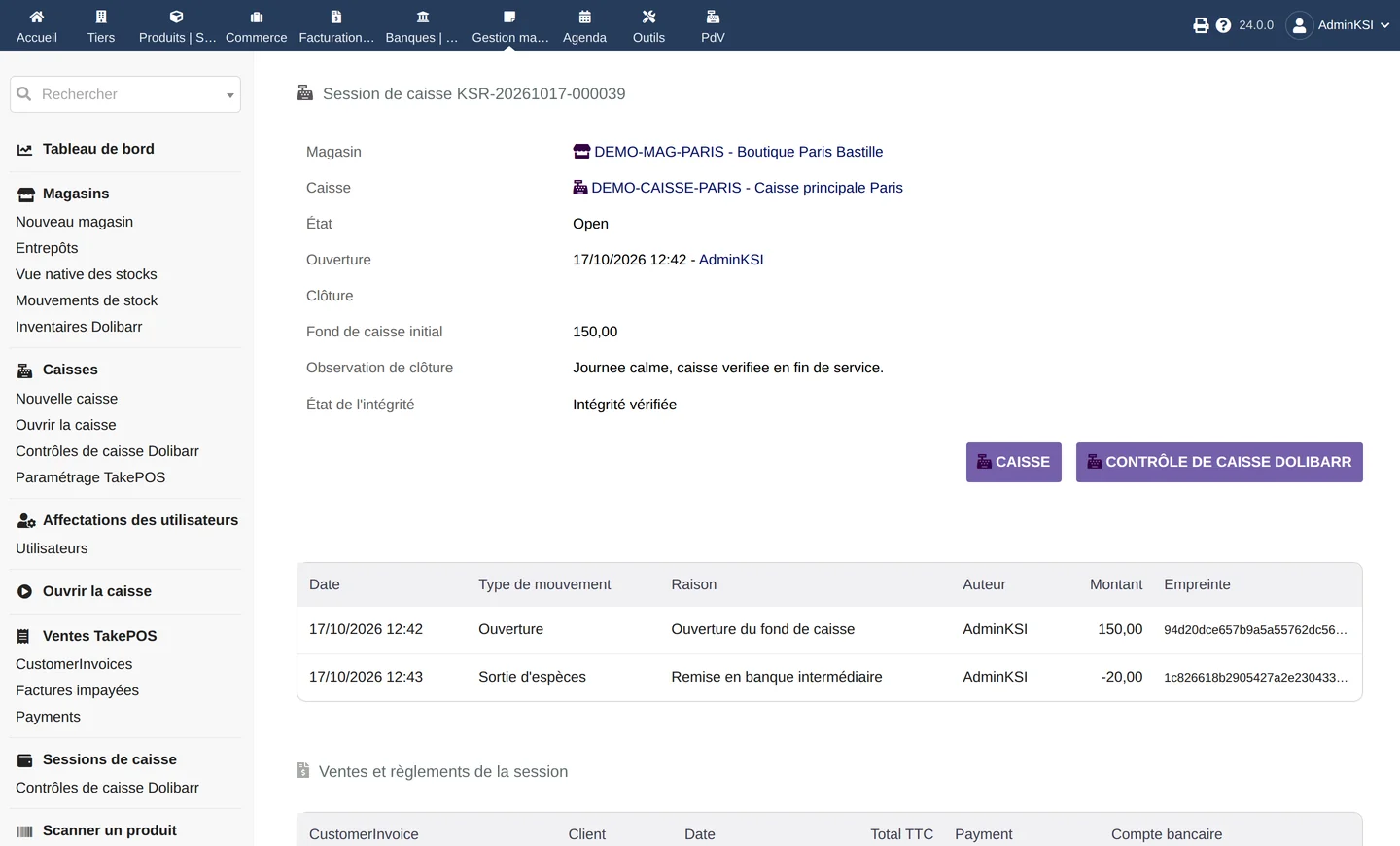Select the 94d20dce657b9a5a55762dc56 fingerprint value
The image size is (1400, 846).
(1255, 629)
